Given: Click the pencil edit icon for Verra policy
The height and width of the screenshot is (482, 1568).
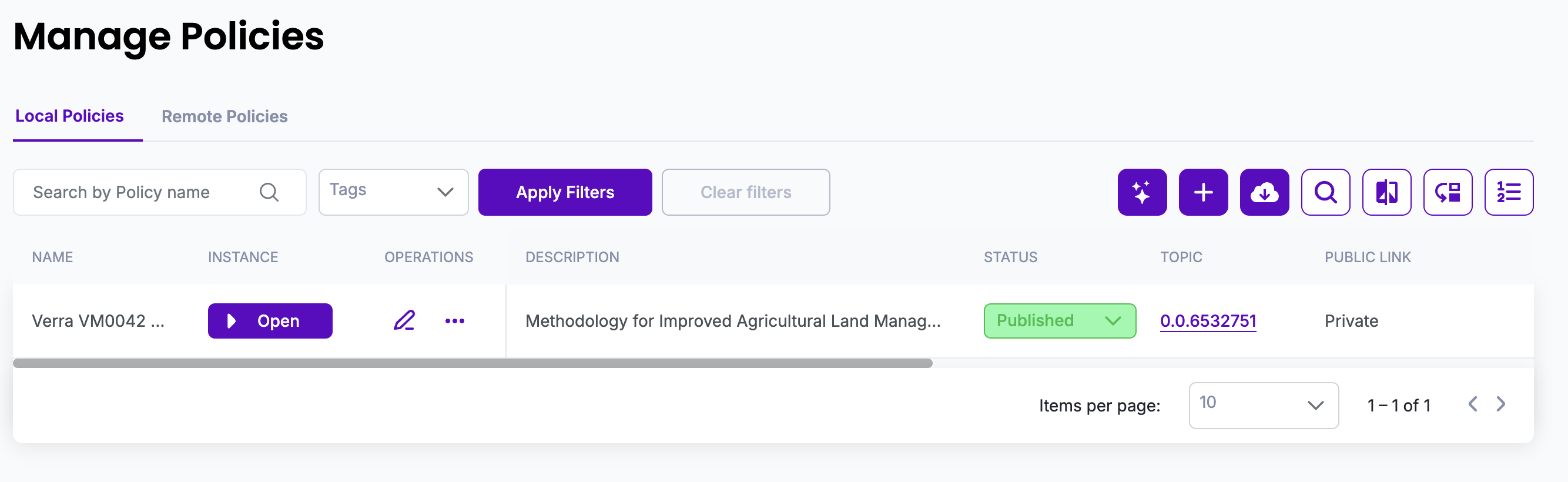Looking at the screenshot, I should click(x=404, y=321).
